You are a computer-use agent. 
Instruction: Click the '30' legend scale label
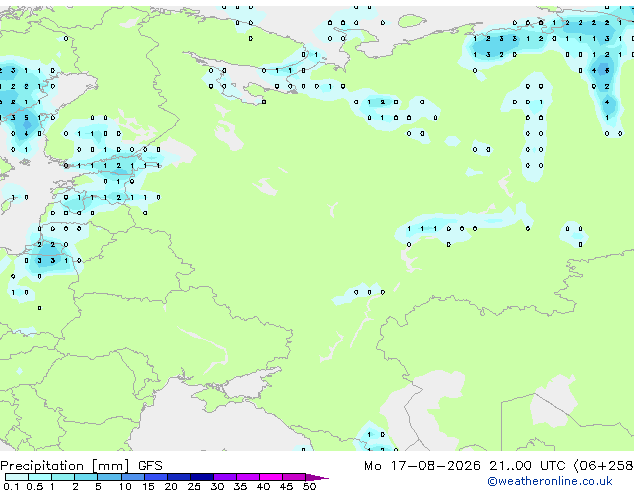217,486
